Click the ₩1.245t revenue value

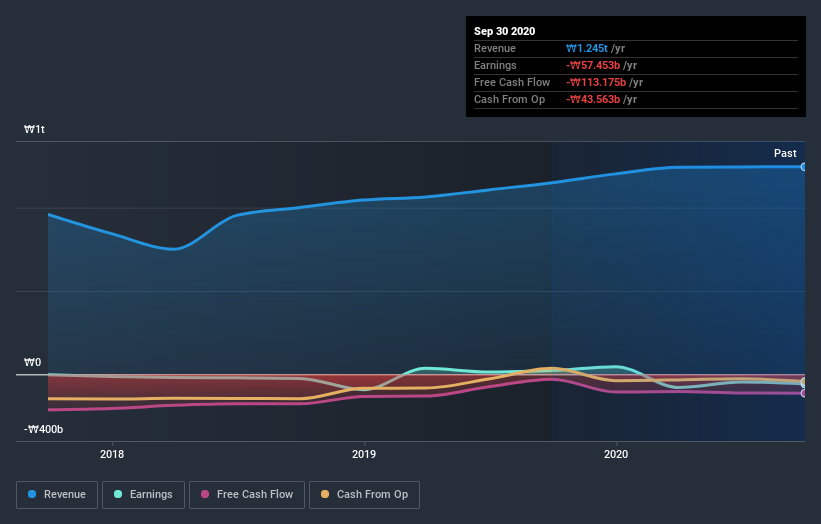pos(586,48)
